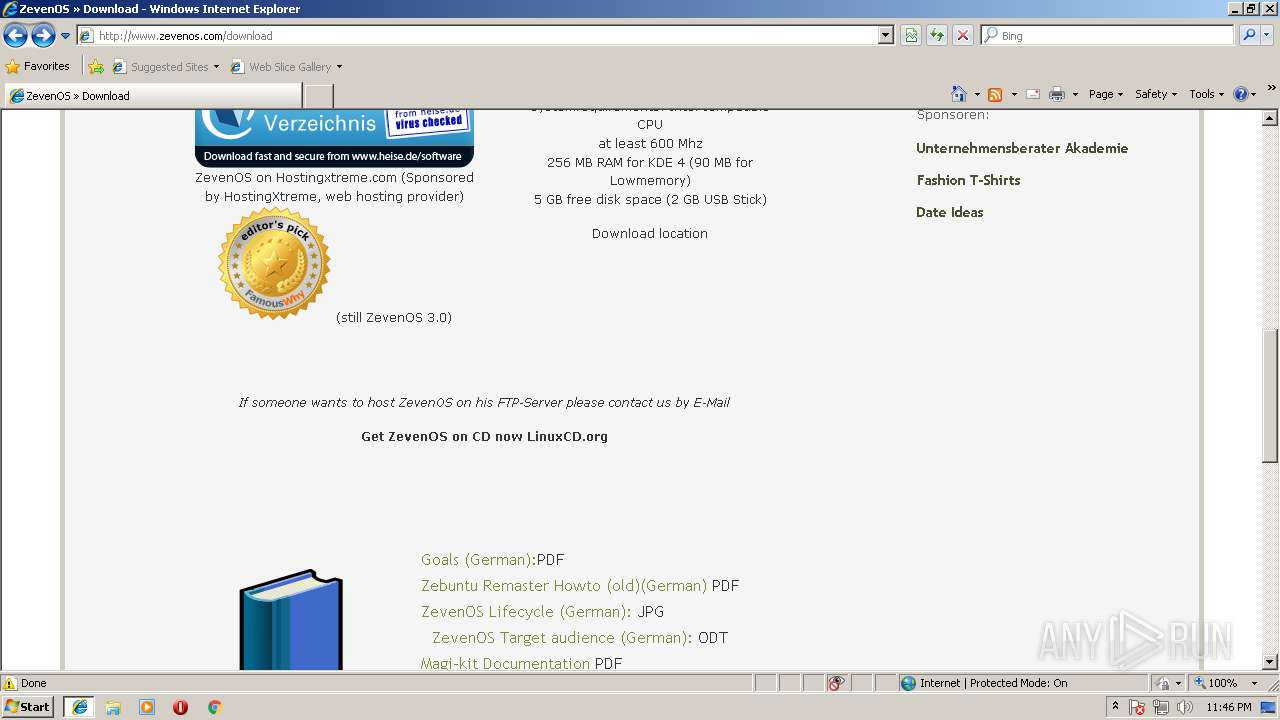Open ZevenOS Lifecycle (German) link
The image size is (1280, 720).
click(524, 612)
